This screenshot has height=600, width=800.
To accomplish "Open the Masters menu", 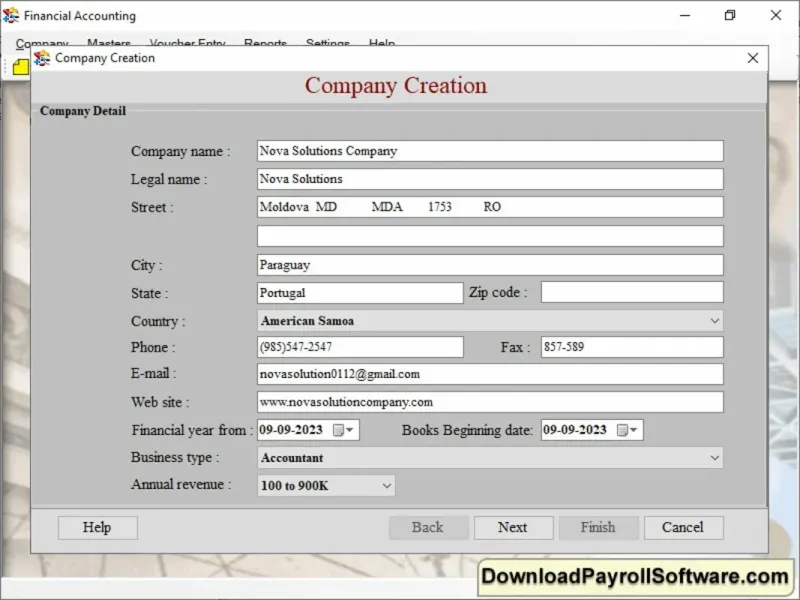I will point(109,43).
